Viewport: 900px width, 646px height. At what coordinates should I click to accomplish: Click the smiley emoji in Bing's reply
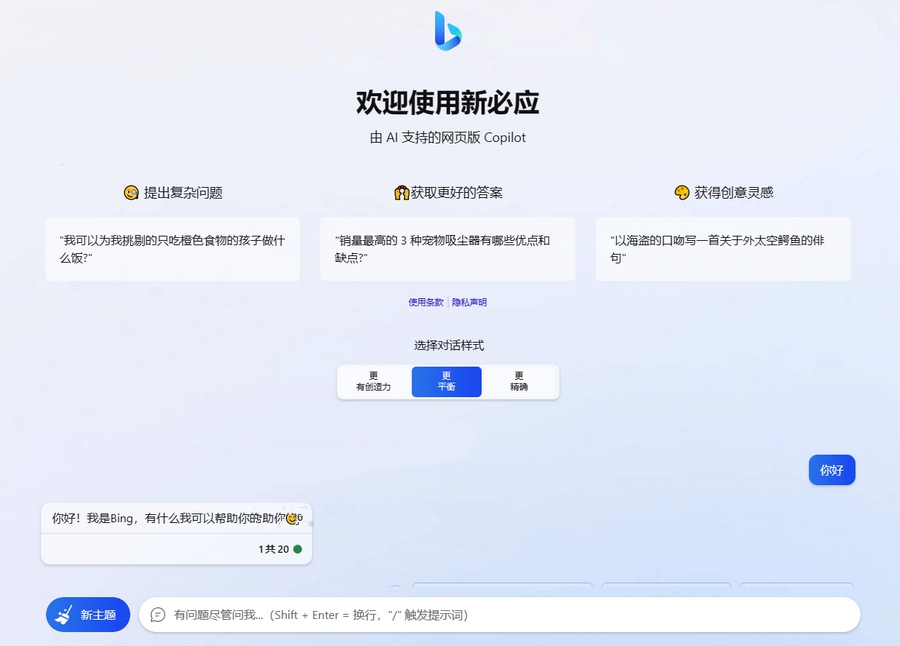(x=292, y=518)
